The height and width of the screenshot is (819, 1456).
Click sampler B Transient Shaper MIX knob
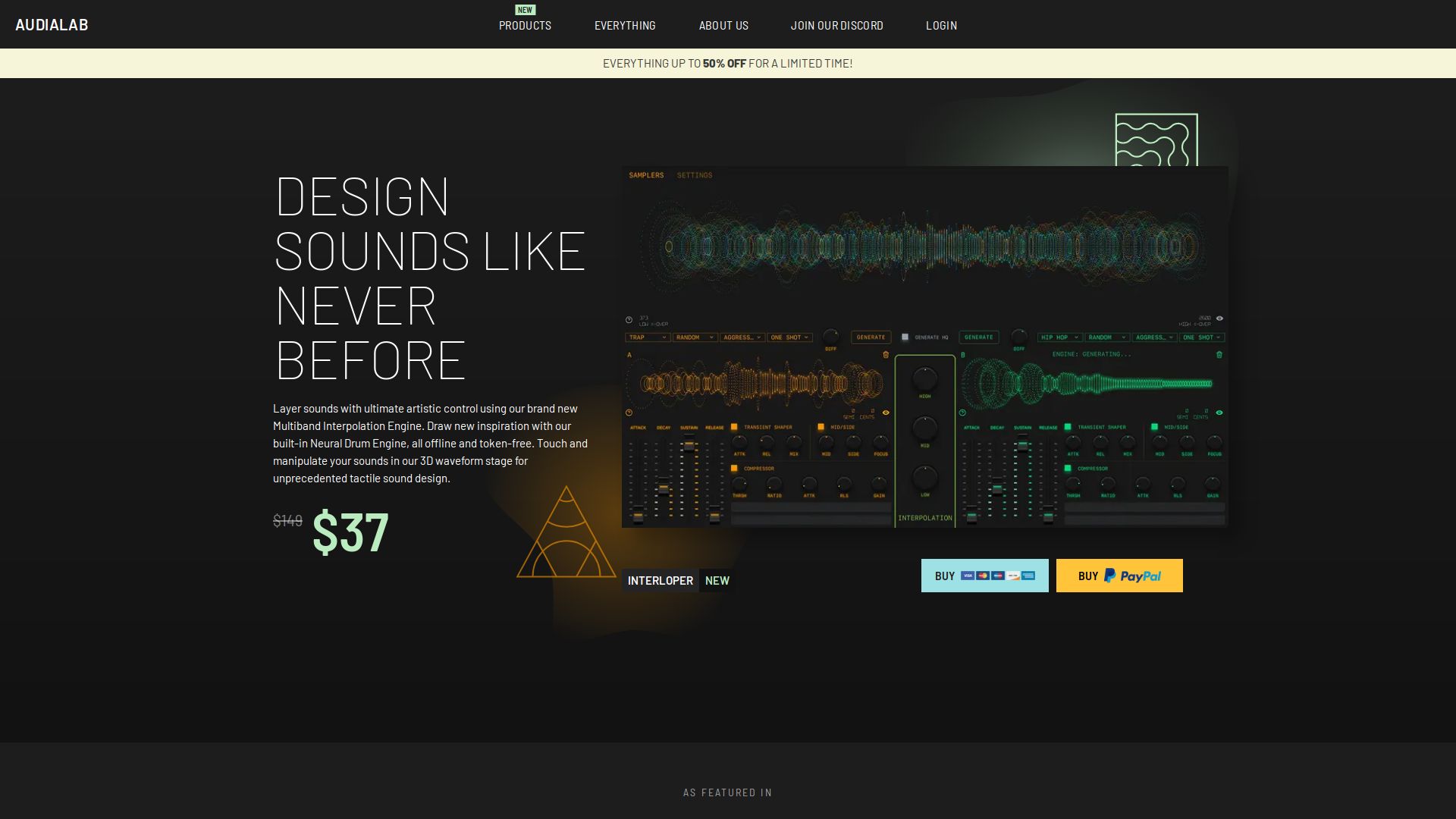click(x=1128, y=441)
